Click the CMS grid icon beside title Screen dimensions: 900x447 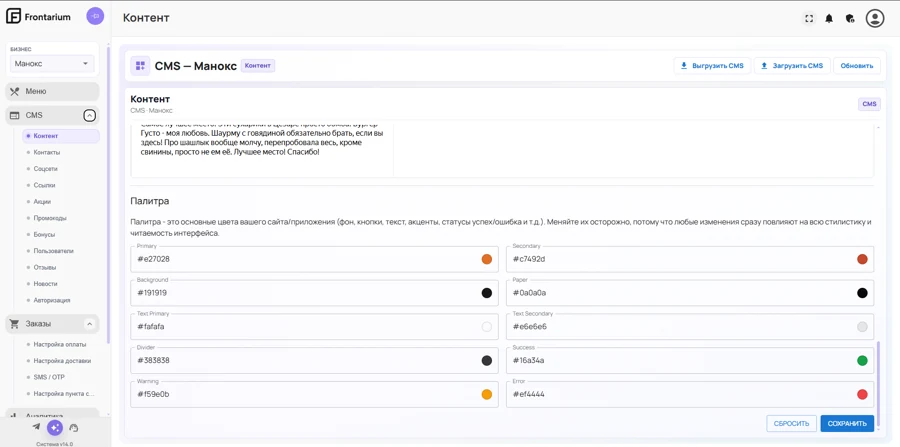pyautogui.click(x=140, y=66)
